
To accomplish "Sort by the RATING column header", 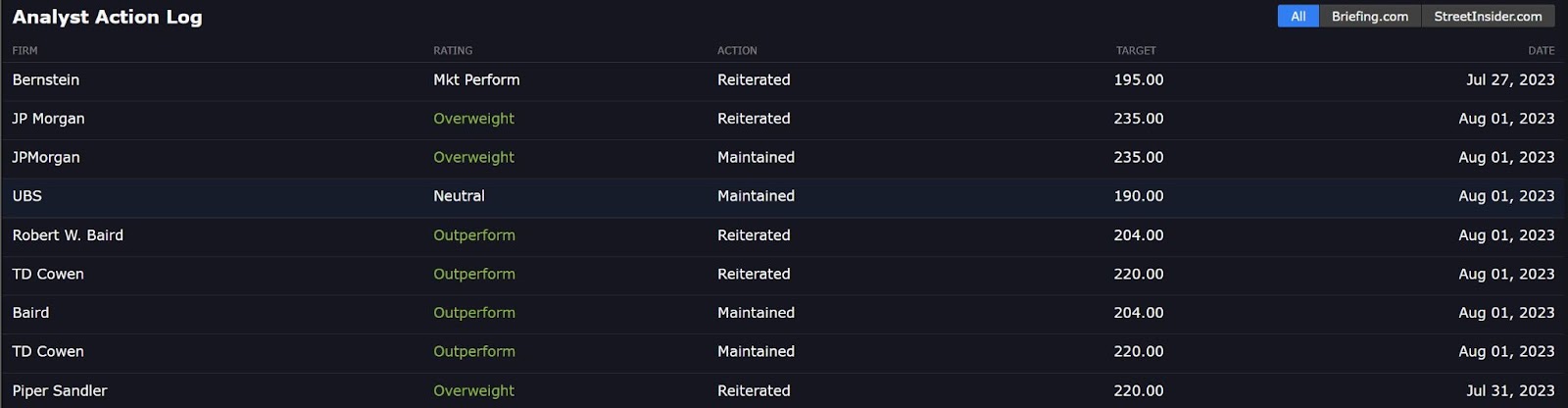I will 453,50.
